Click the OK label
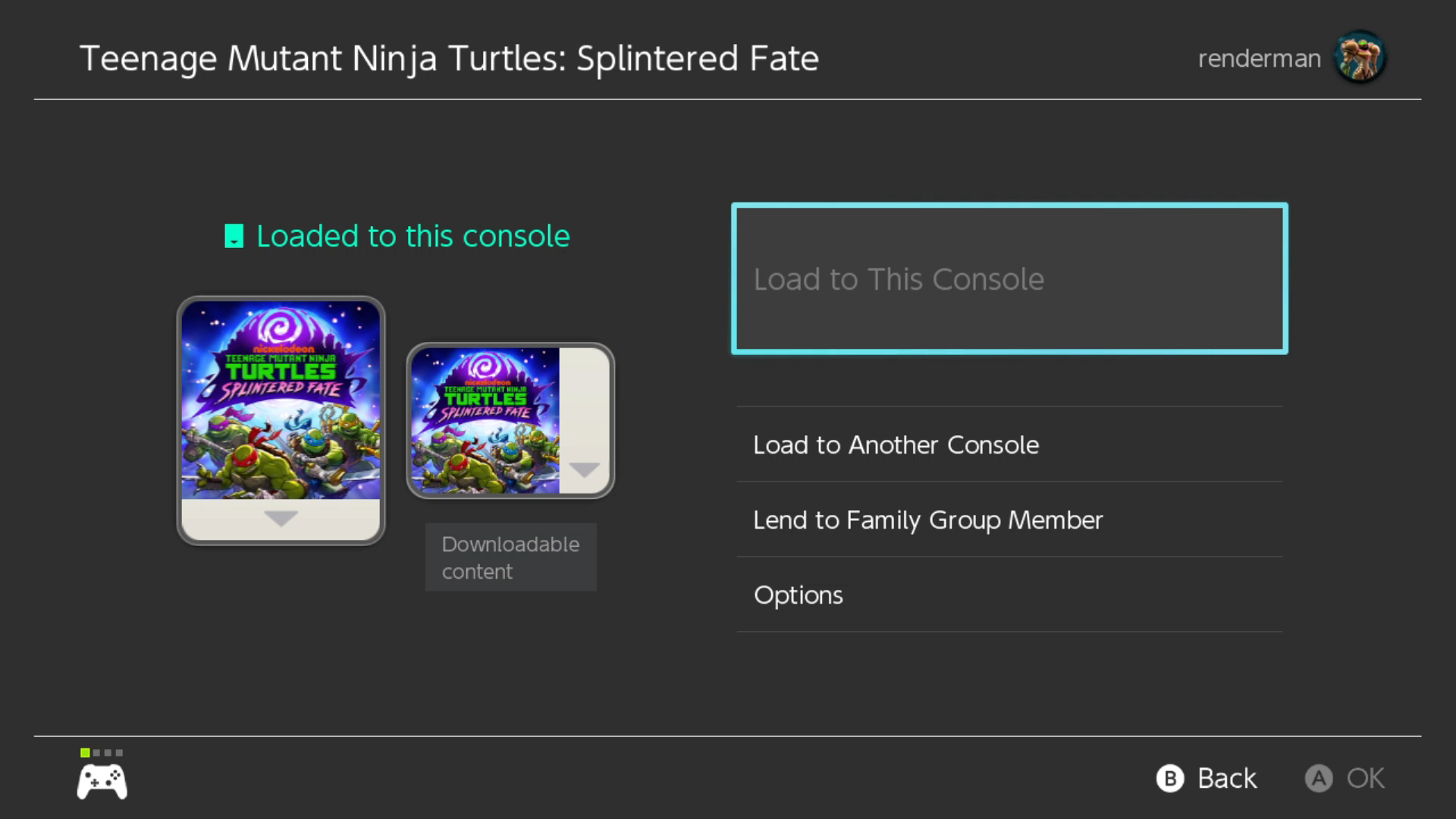The height and width of the screenshot is (819, 1456). tap(1365, 778)
